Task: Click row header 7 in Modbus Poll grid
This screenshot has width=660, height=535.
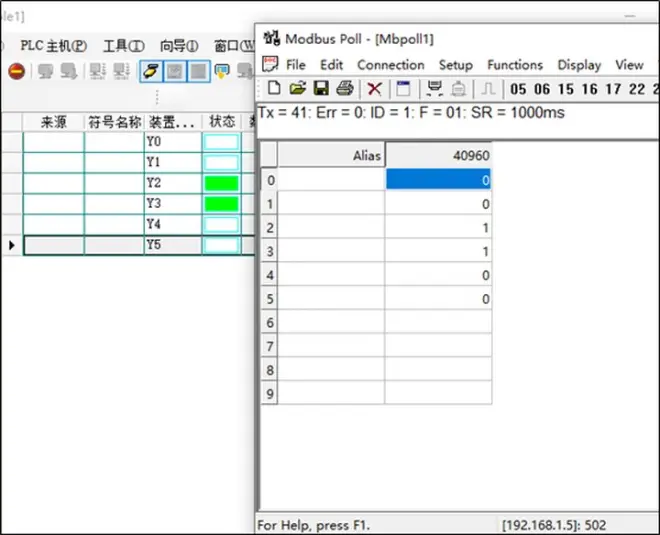Action: click(x=269, y=346)
